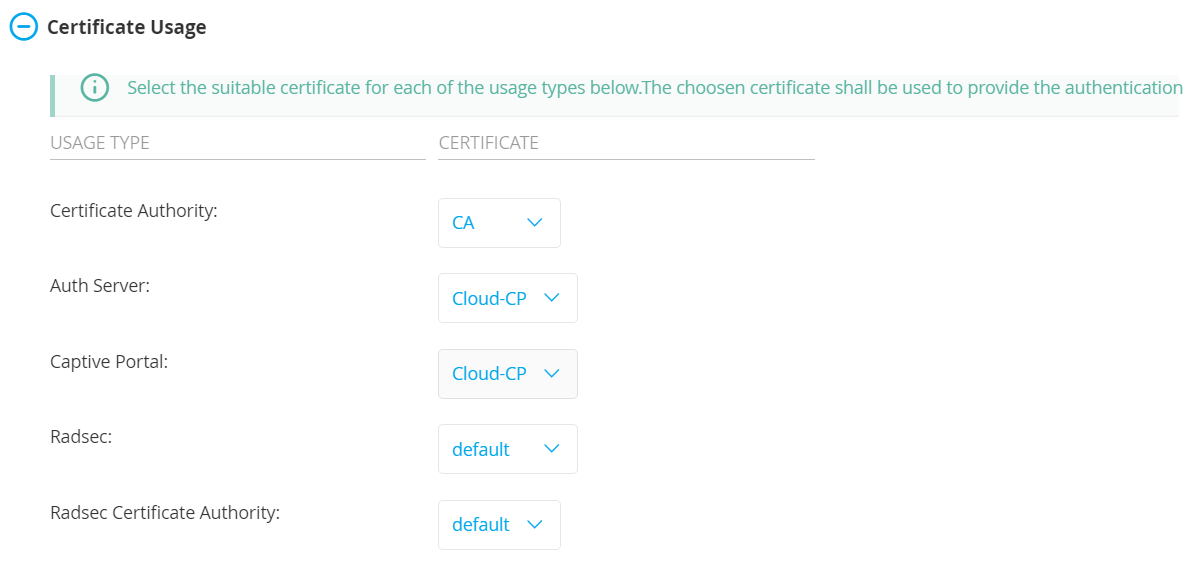
Task: Collapse the Certificate Usage section
Action: (x=23, y=27)
